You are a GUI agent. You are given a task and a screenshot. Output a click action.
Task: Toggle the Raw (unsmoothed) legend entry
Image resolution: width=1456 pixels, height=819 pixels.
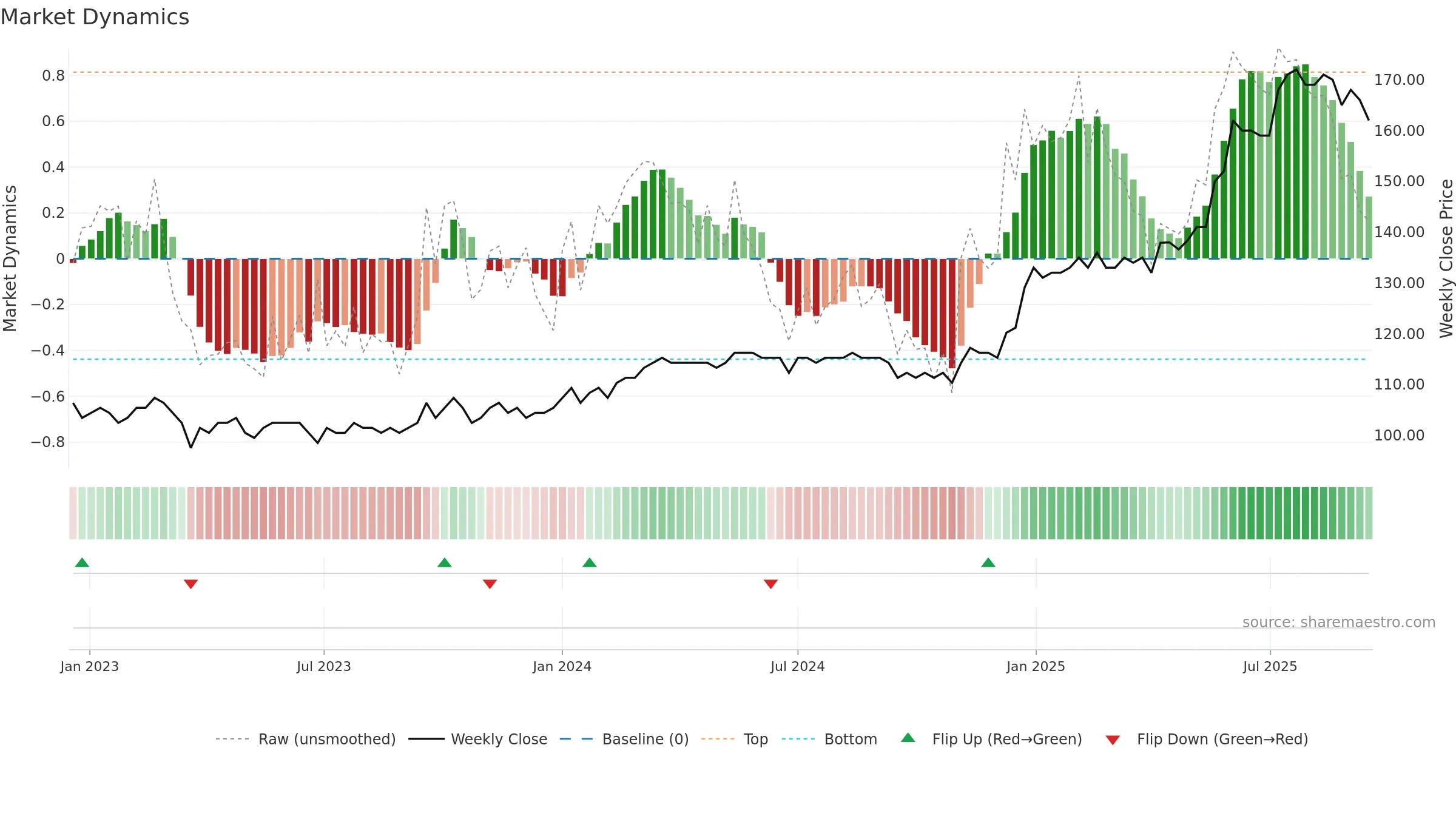[x=306, y=739]
